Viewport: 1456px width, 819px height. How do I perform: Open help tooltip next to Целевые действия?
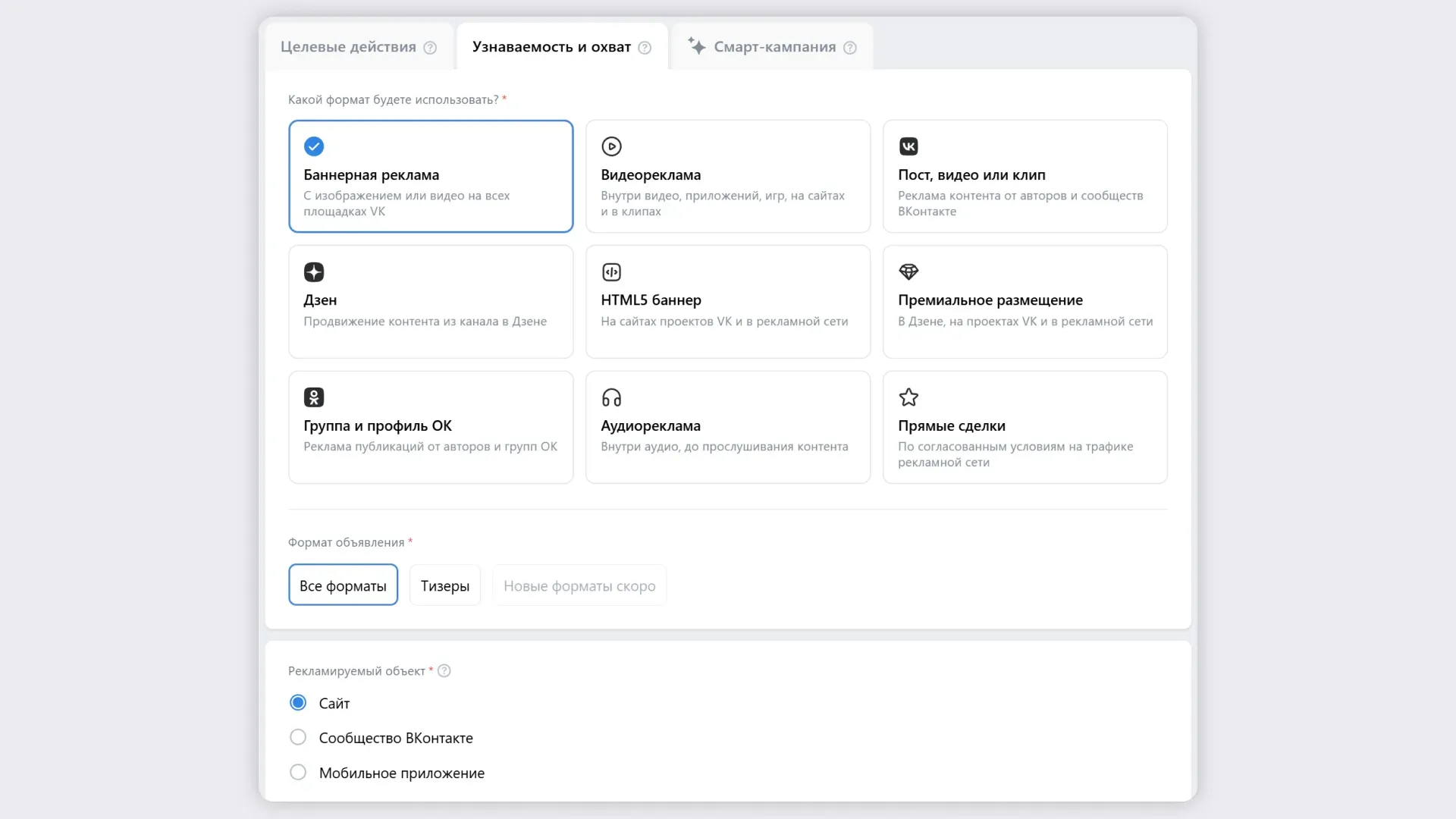430,48
